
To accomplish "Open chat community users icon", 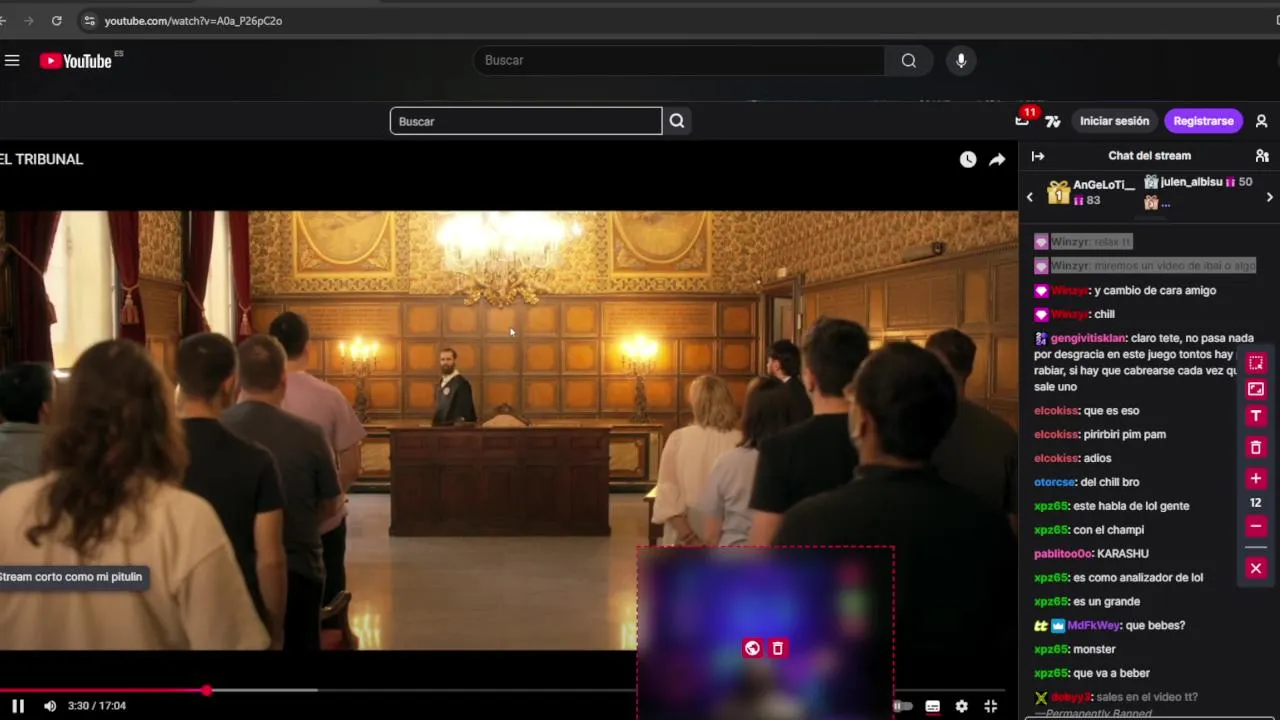I will coord(1262,156).
